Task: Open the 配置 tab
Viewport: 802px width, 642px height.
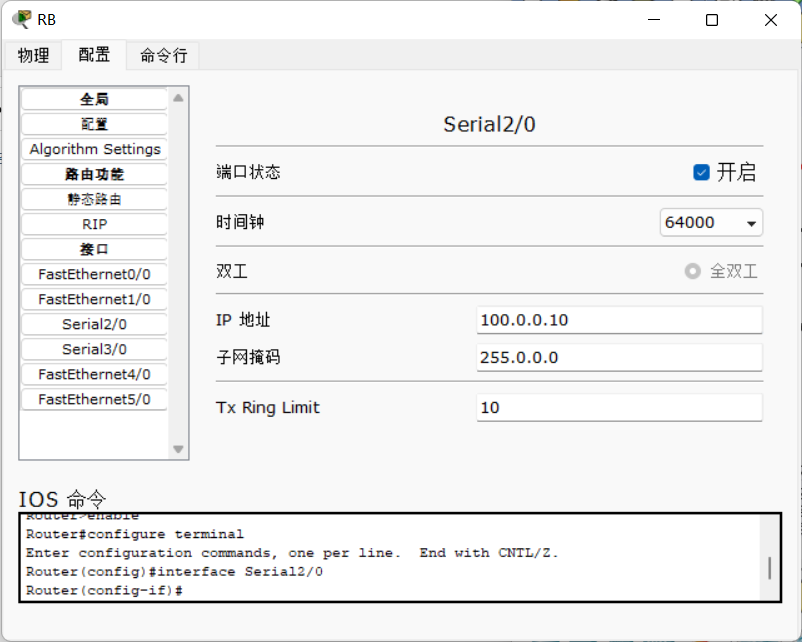Action: pyautogui.click(x=95, y=55)
